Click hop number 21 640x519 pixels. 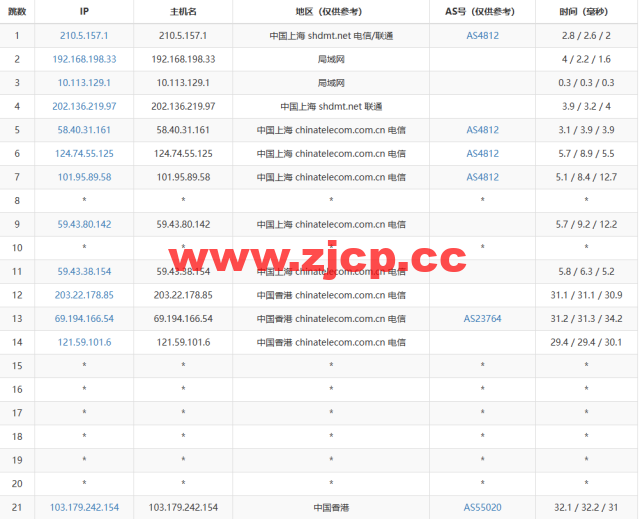(17, 507)
